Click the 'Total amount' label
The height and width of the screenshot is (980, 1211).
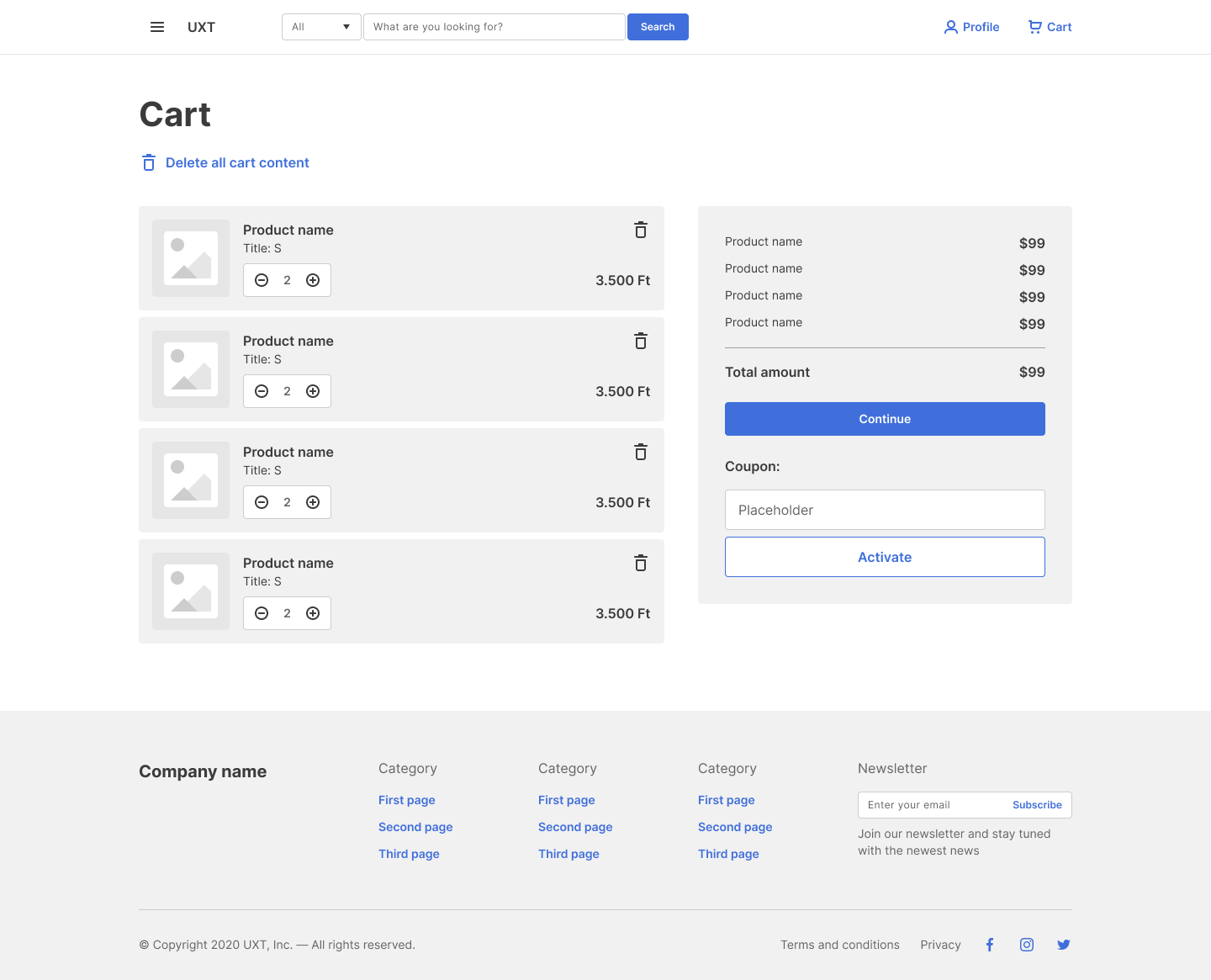(767, 372)
